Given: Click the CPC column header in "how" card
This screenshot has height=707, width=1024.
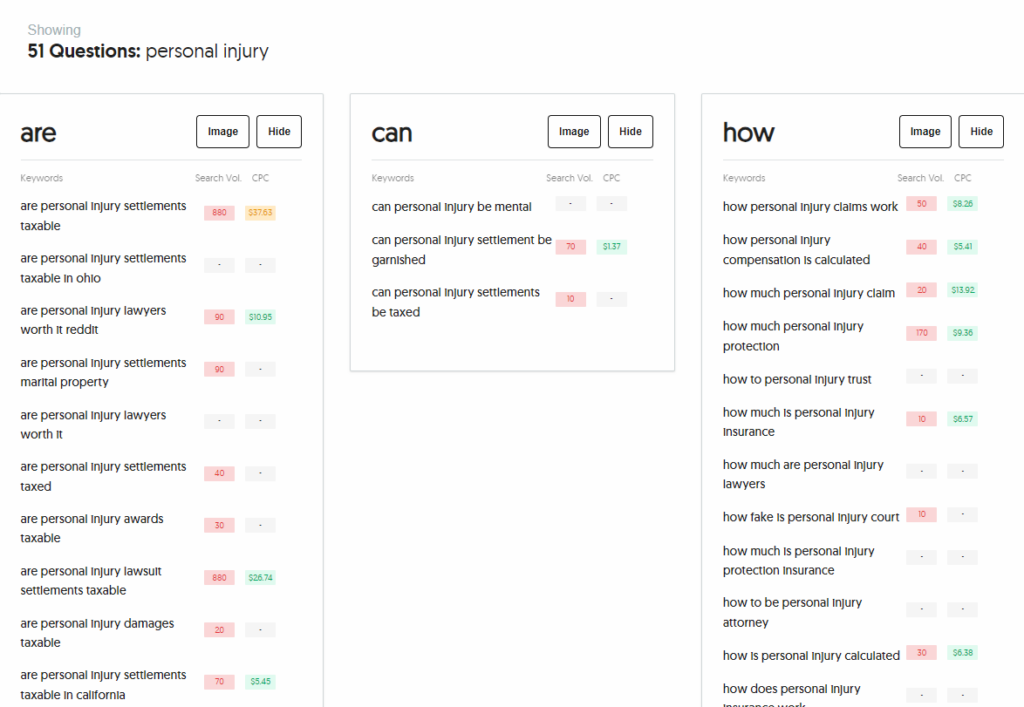Looking at the screenshot, I should click(x=962, y=178).
